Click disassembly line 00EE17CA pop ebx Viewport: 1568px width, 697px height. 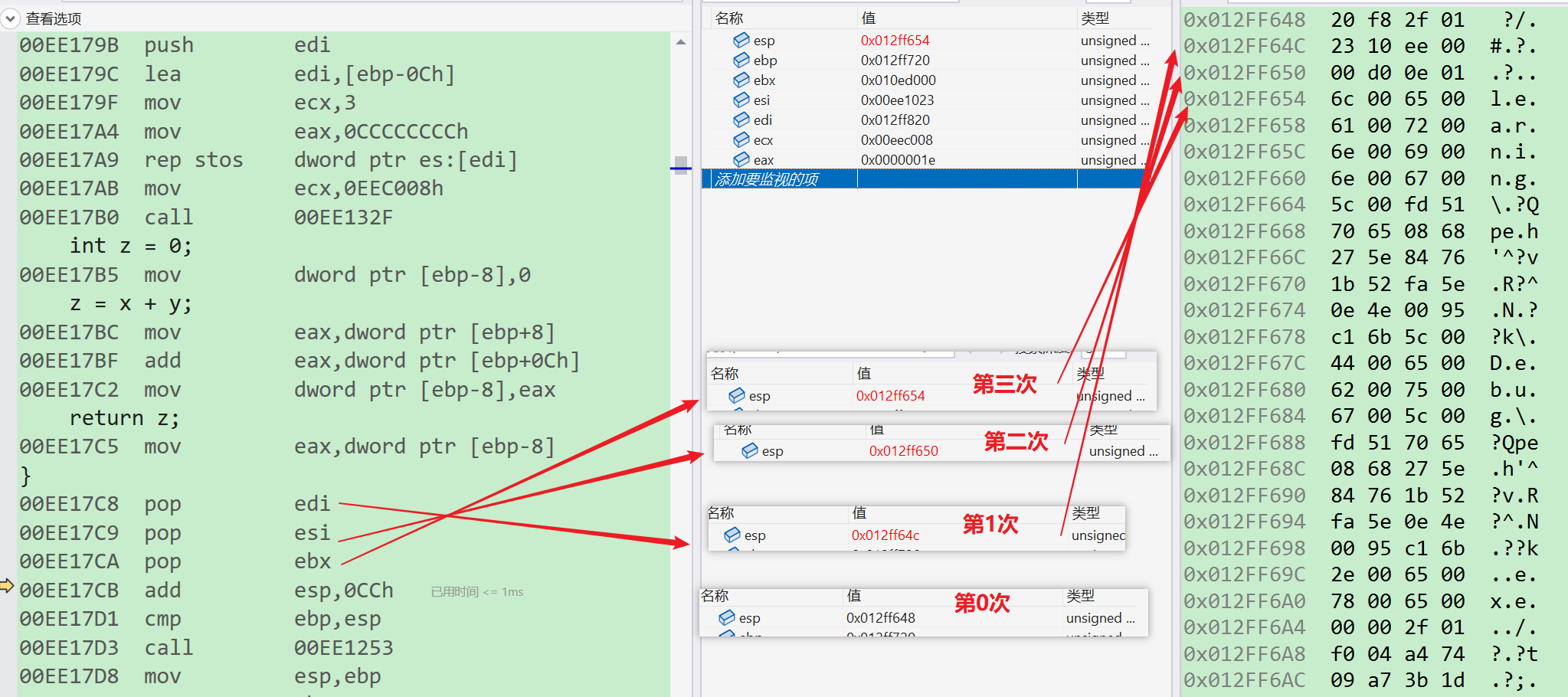point(175,561)
